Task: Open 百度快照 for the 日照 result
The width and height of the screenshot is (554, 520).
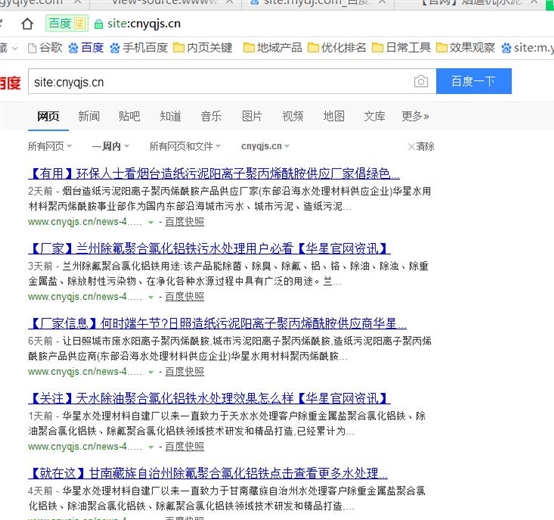Action: coord(184,371)
